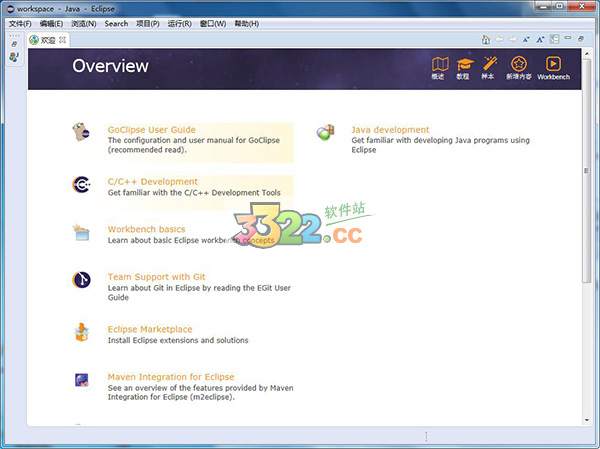Go to Workbench via the play icon
This screenshot has width=600, height=449.
553,65
